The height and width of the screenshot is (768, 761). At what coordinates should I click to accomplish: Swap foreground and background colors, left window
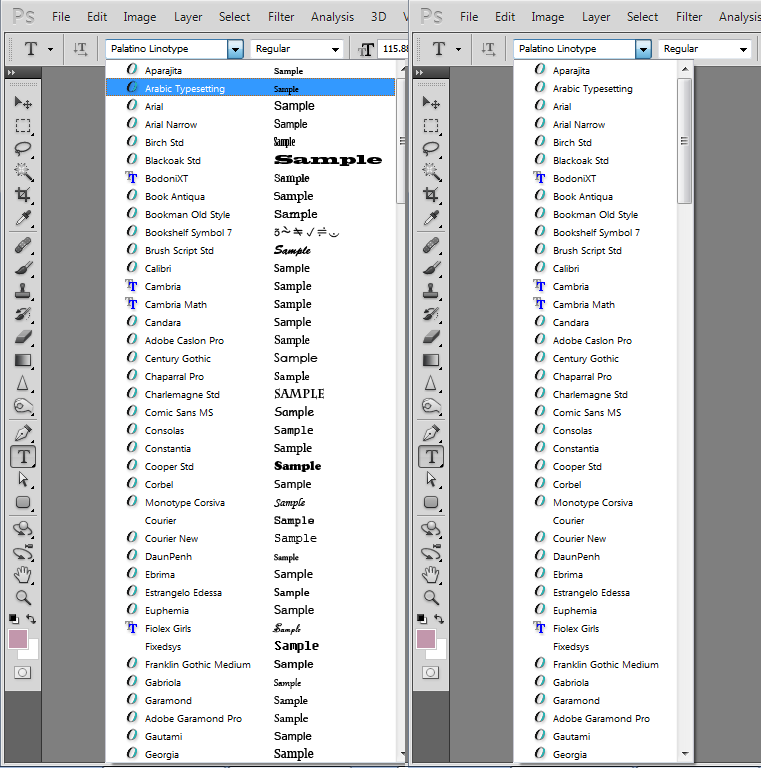tap(31, 619)
